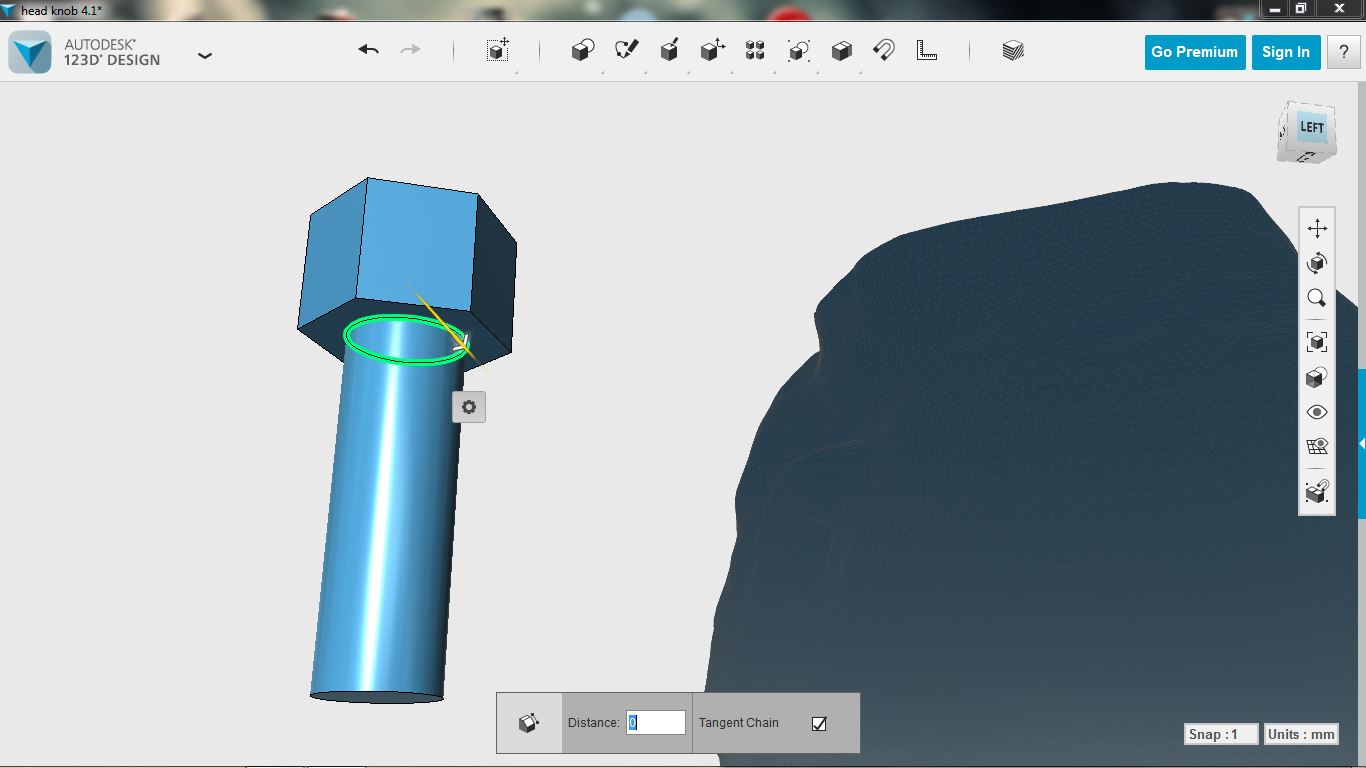This screenshot has width=1366, height=768.
Task: Open the Primitives menu icon
Action: pos(583,50)
